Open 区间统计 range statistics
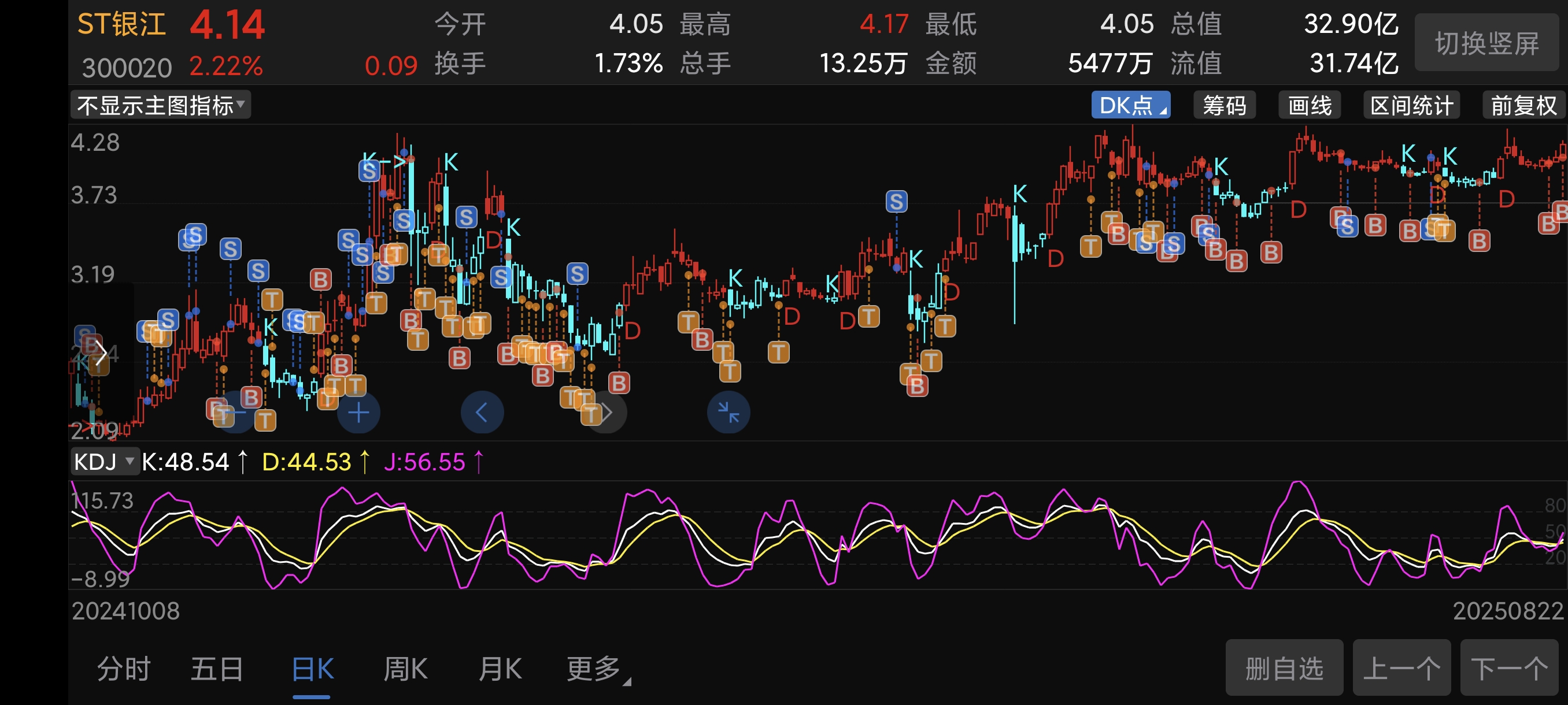Viewport: 1568px width, 705px height. pos(1411,105)
